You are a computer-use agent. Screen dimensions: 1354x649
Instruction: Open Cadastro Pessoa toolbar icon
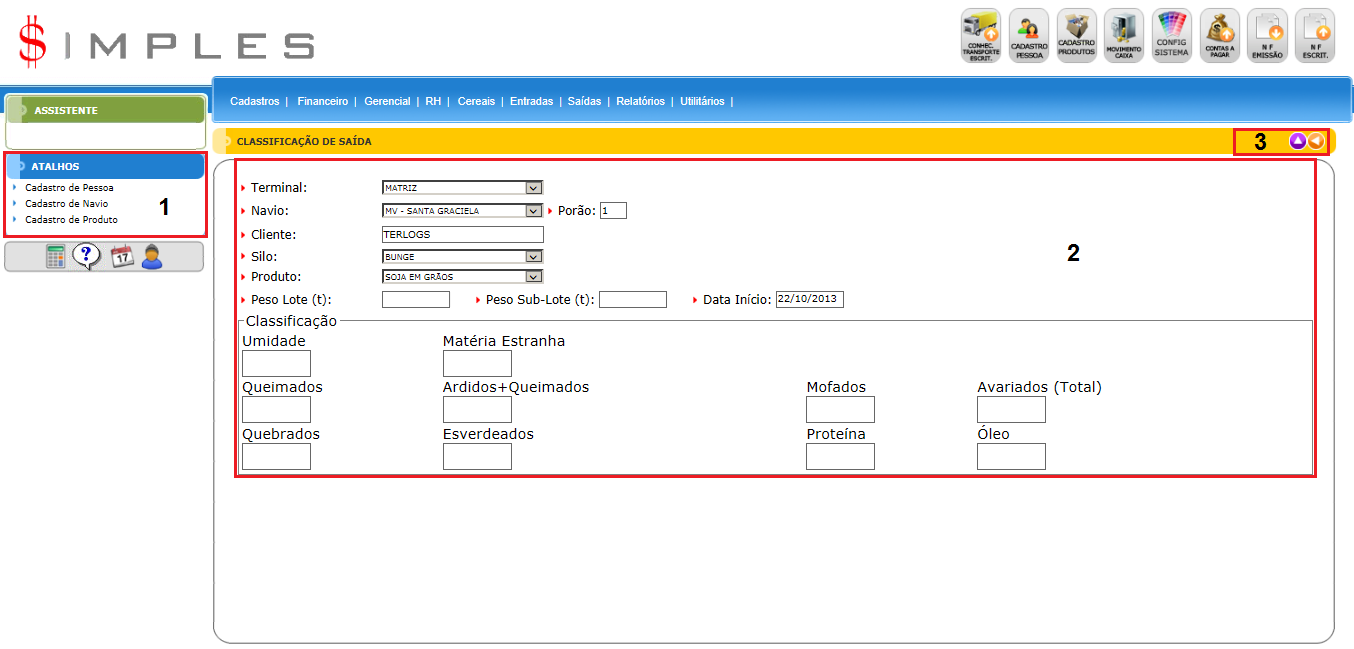(x=1029, y=35)
